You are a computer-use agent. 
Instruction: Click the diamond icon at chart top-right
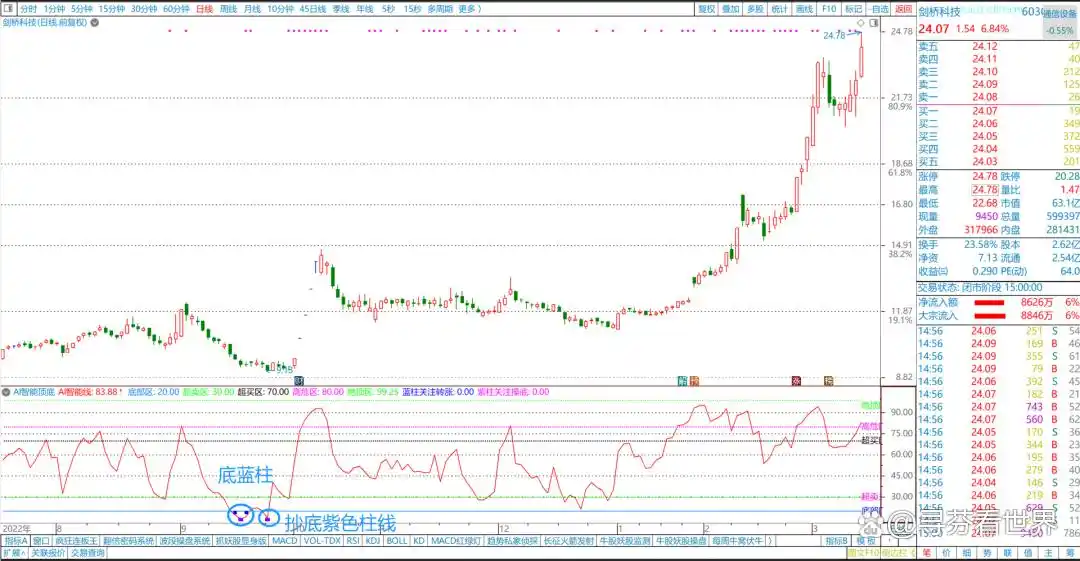pos(860,23)
